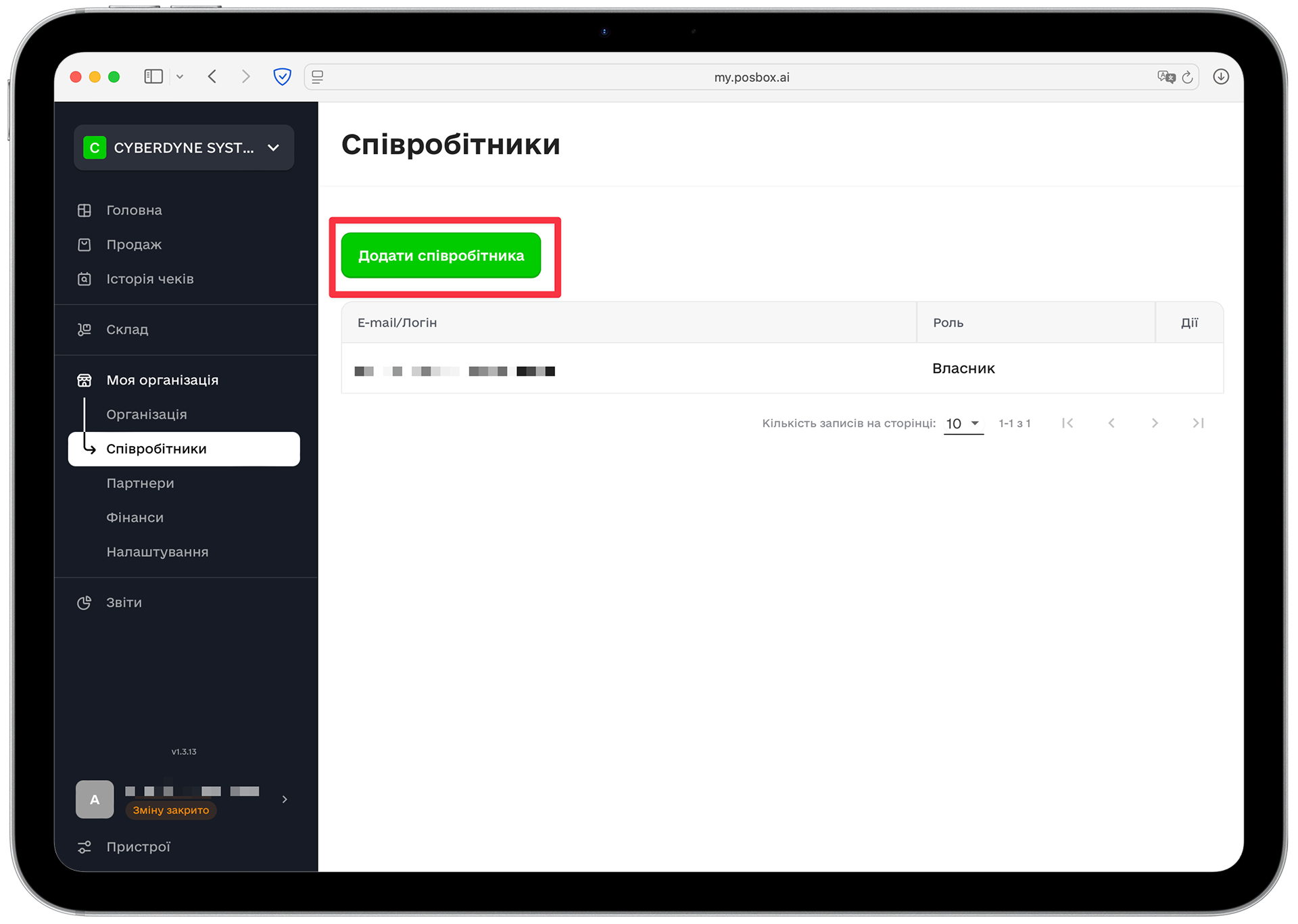Click the Історія чеків icon

85,279
